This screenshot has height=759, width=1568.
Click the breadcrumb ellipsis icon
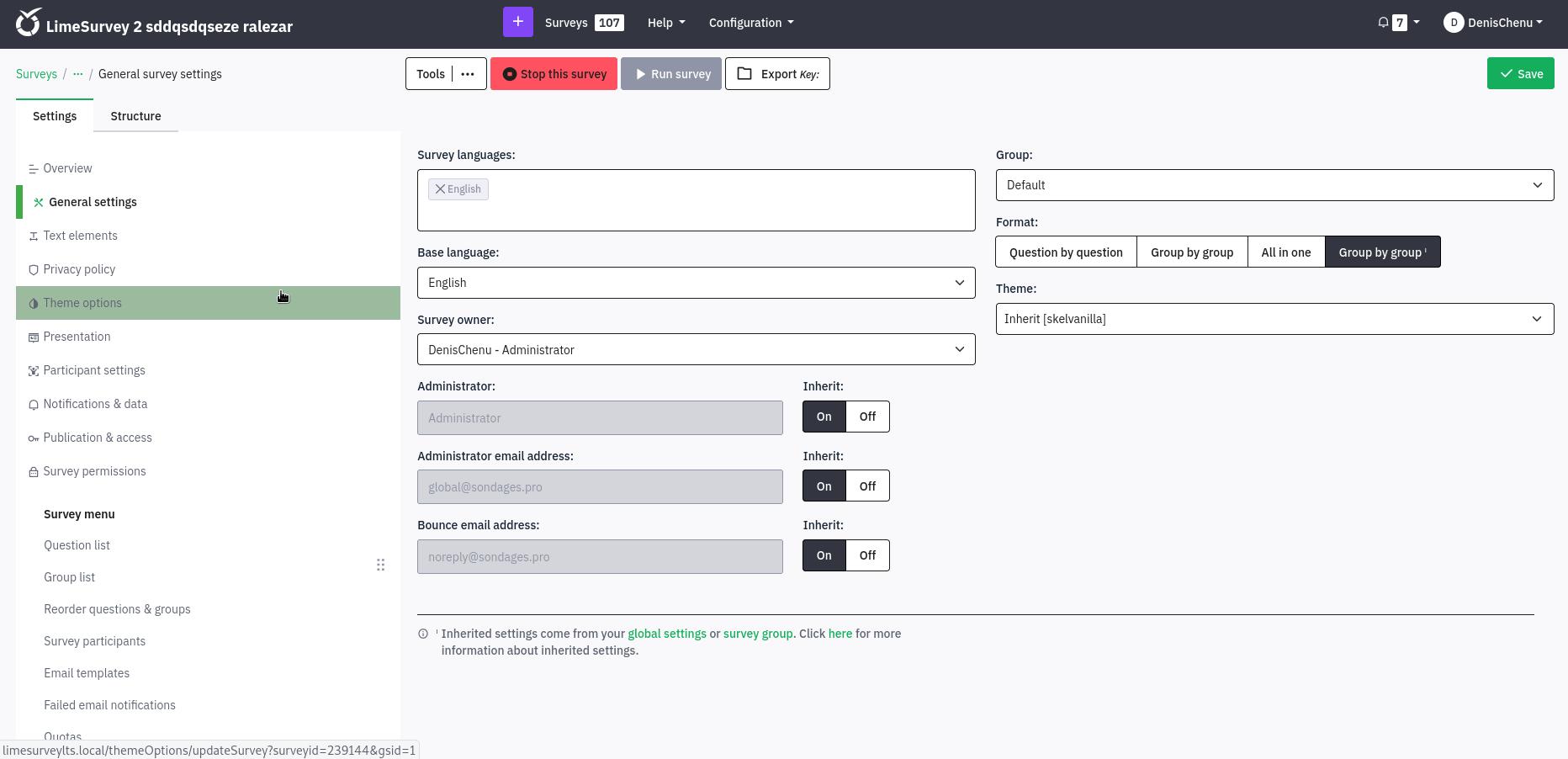(78, 74)
